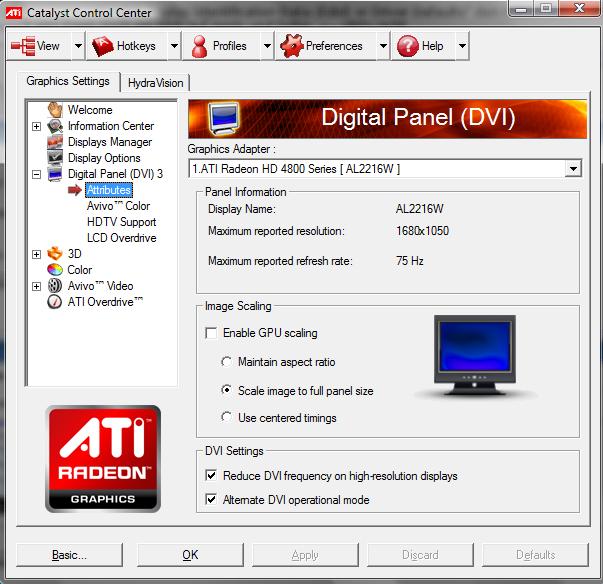The height and width of the screenshot is (584, 603).
Task: Toggle Alternate DVI operational mode checkbox
Action: (x=211, y=499)
